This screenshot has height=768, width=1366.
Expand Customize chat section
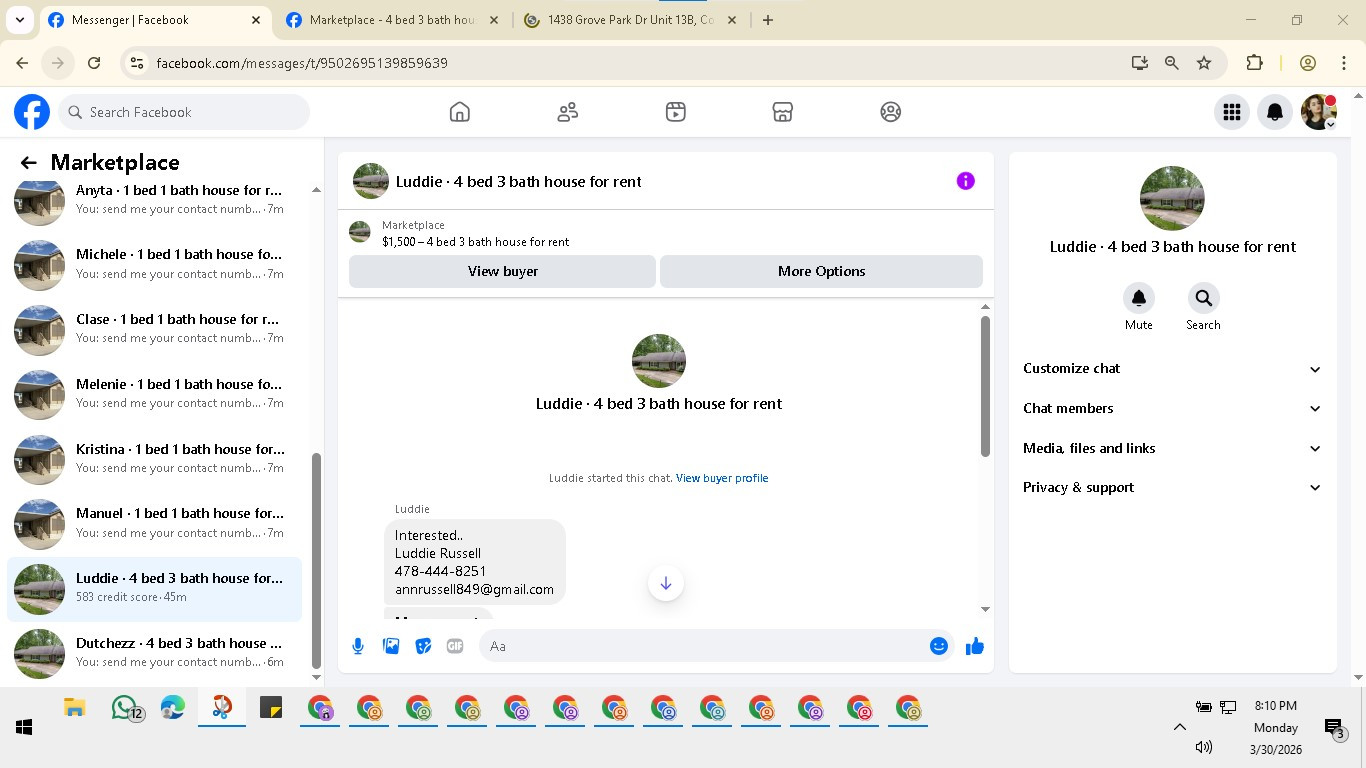[1172, 369]
